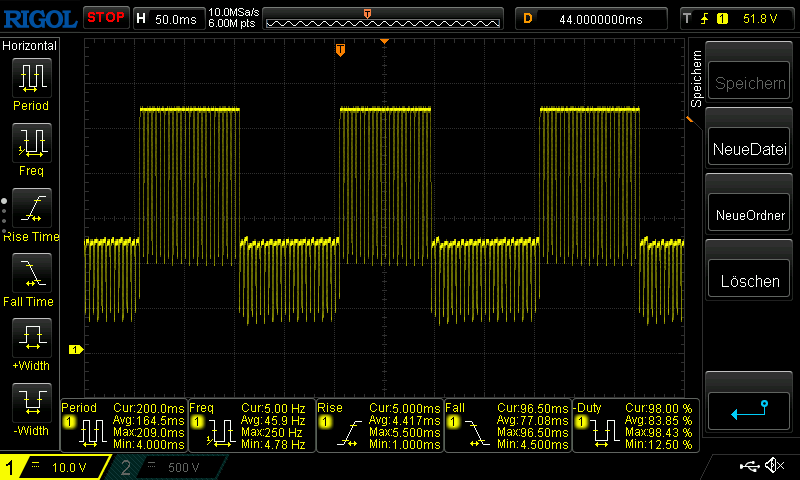Select channel 2 tab at 500 V
The image size is (800, 480).
click(168, 467)
